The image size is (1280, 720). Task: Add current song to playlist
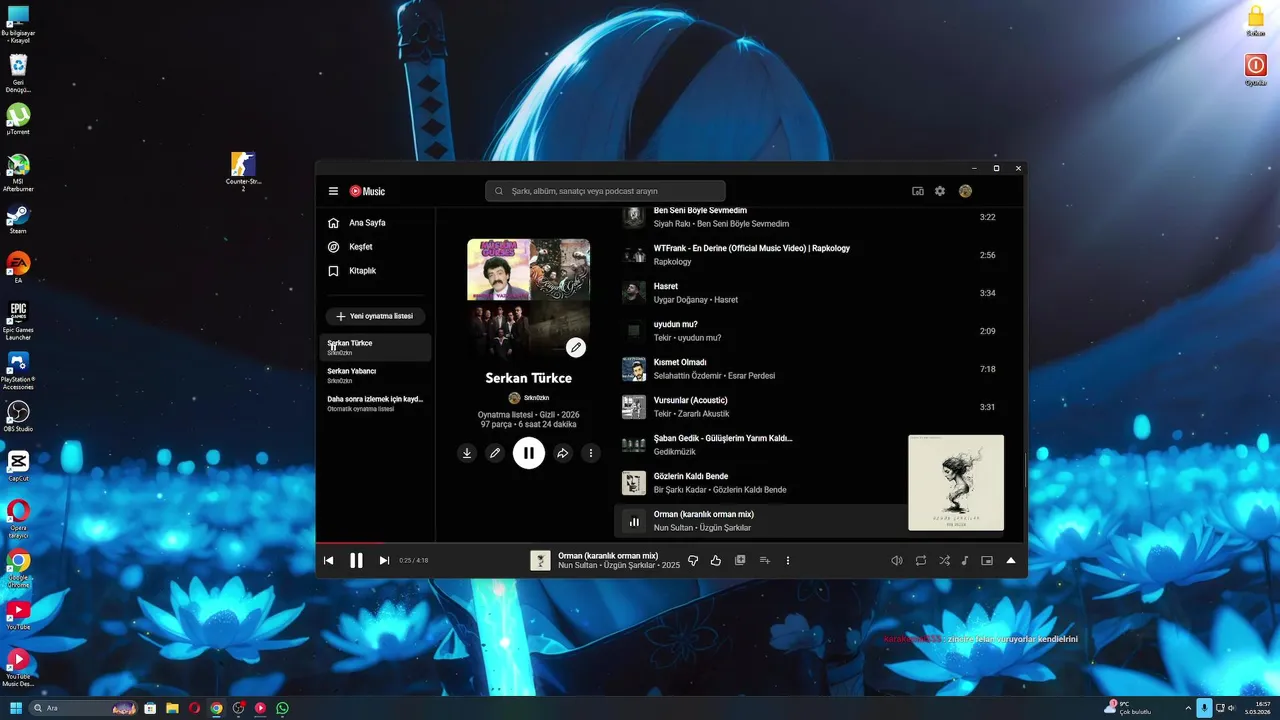764,561
